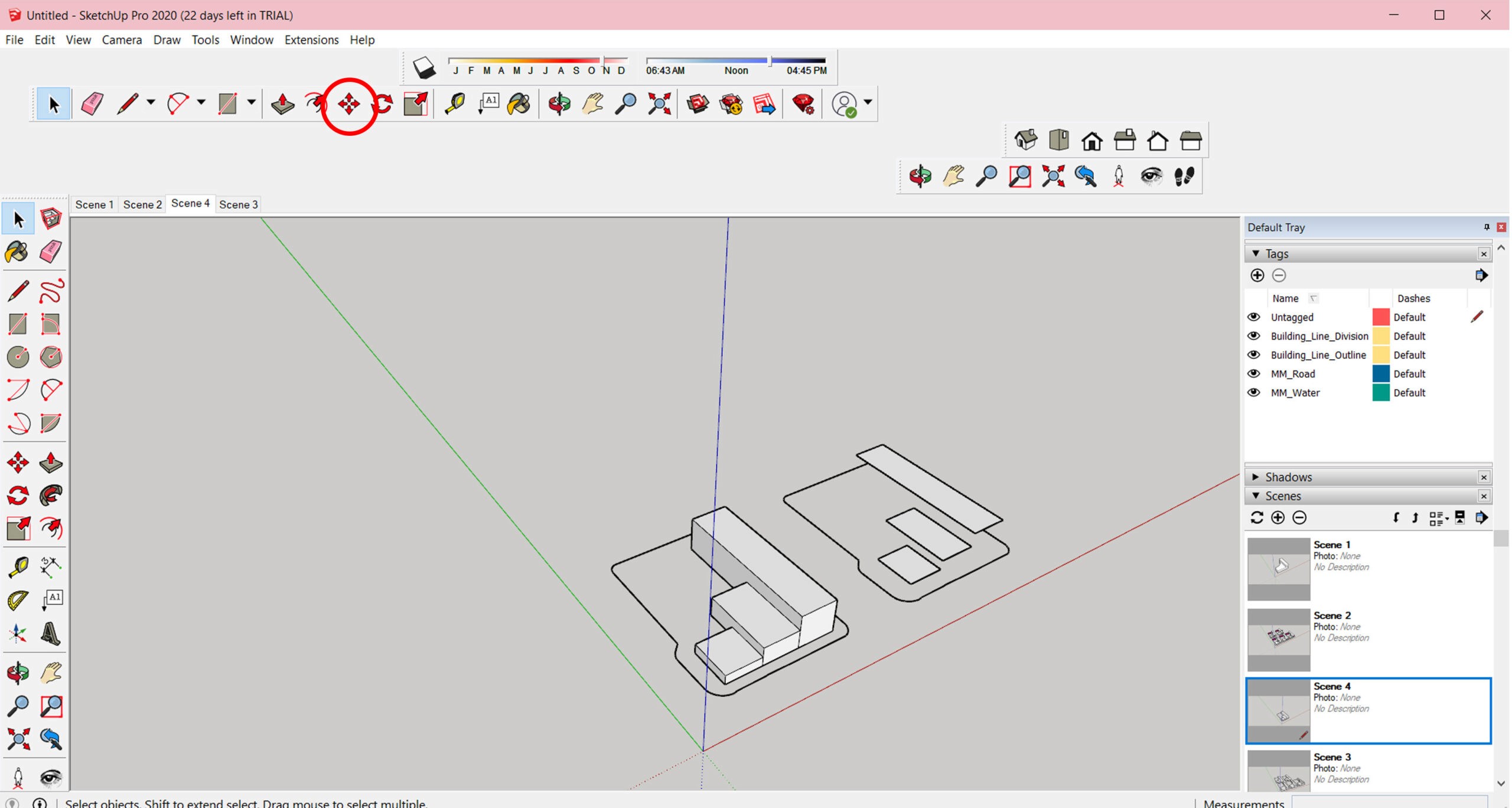Activate the Paint Bucket in left toolbar
The height and width of the screenshot is (808, 1512).
click(17, 252)
